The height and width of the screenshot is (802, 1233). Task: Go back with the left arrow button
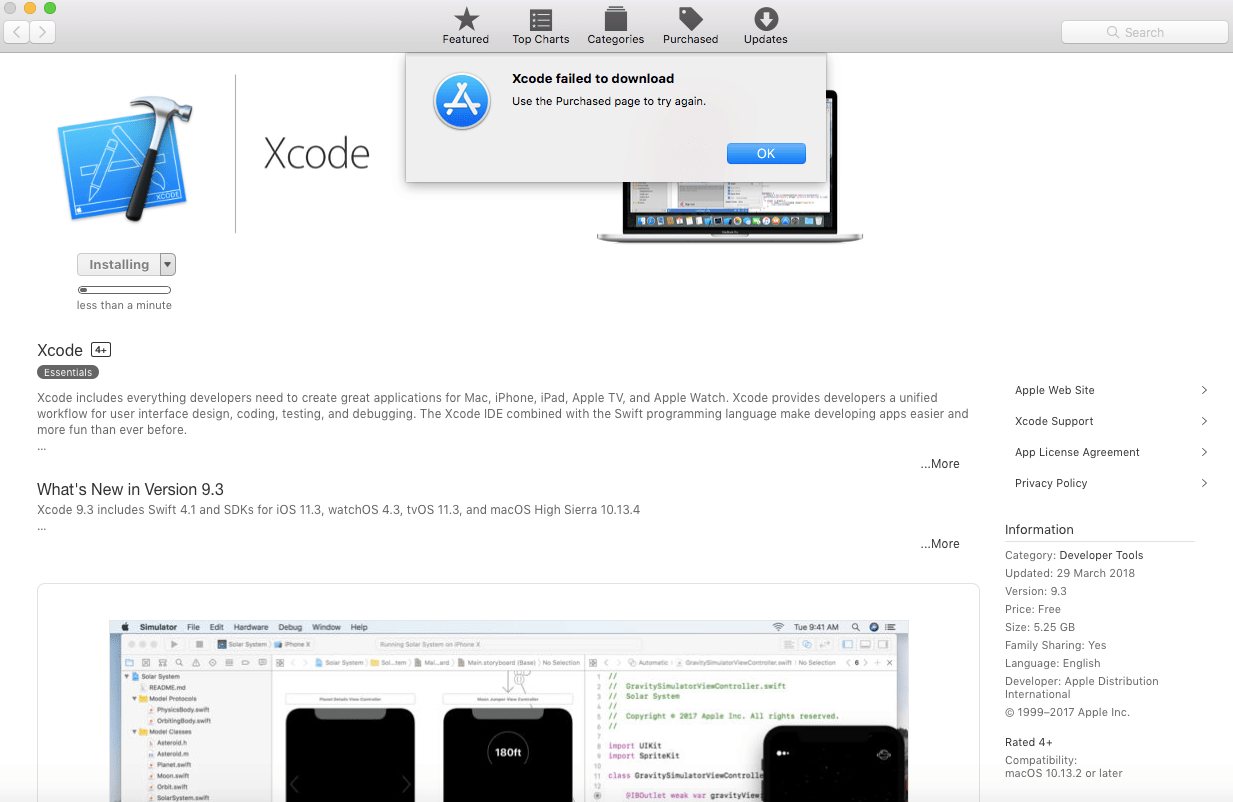pos(17,32)
